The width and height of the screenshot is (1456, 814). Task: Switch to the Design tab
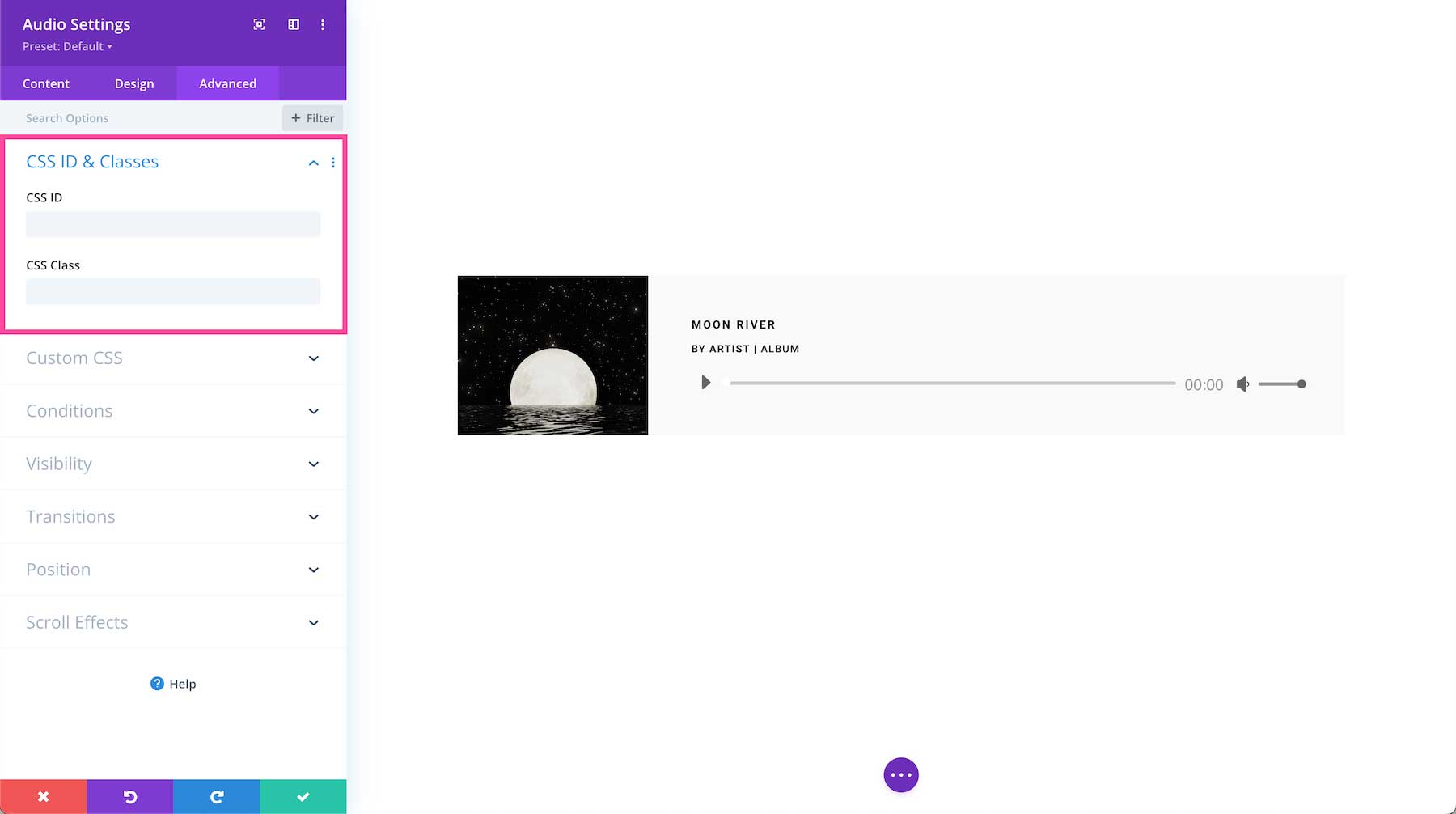pos(134,83)
